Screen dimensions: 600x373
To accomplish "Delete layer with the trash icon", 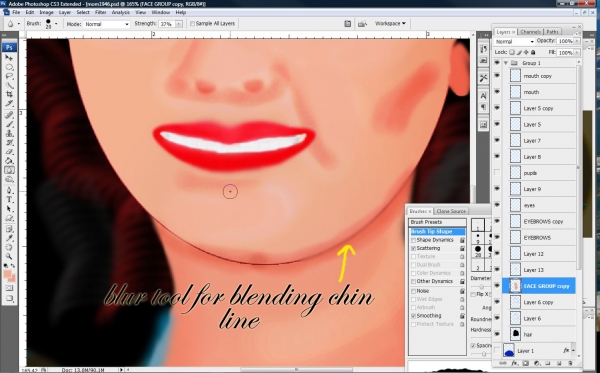I will (x=570, y=363).
